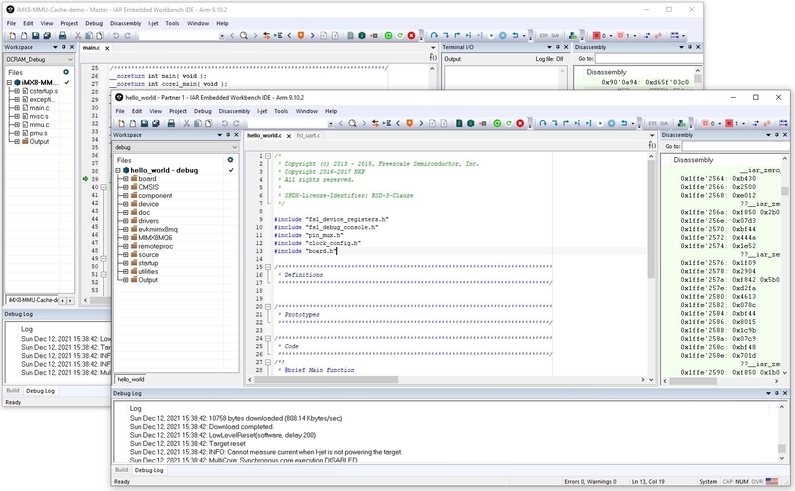Screen dimensions: 795x491
Task: Click Open file icon in Partner 1 toolbar
Action: click(x=133, y=123)
